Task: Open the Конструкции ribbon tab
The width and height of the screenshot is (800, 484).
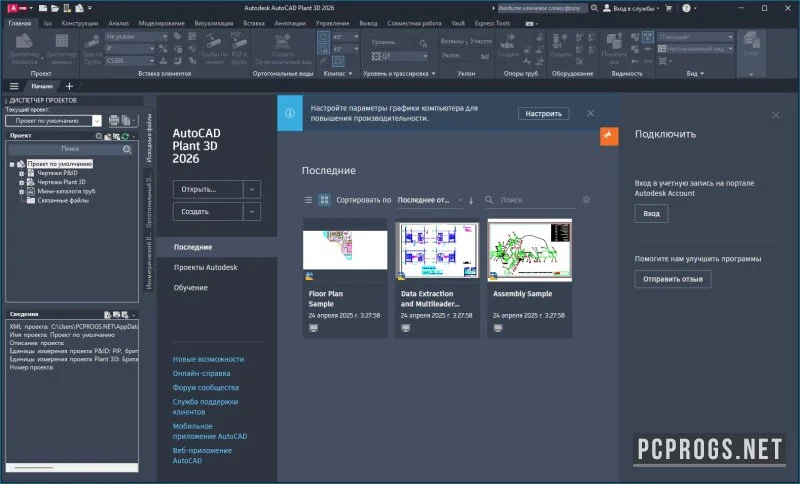Action: tap(80, 23)
